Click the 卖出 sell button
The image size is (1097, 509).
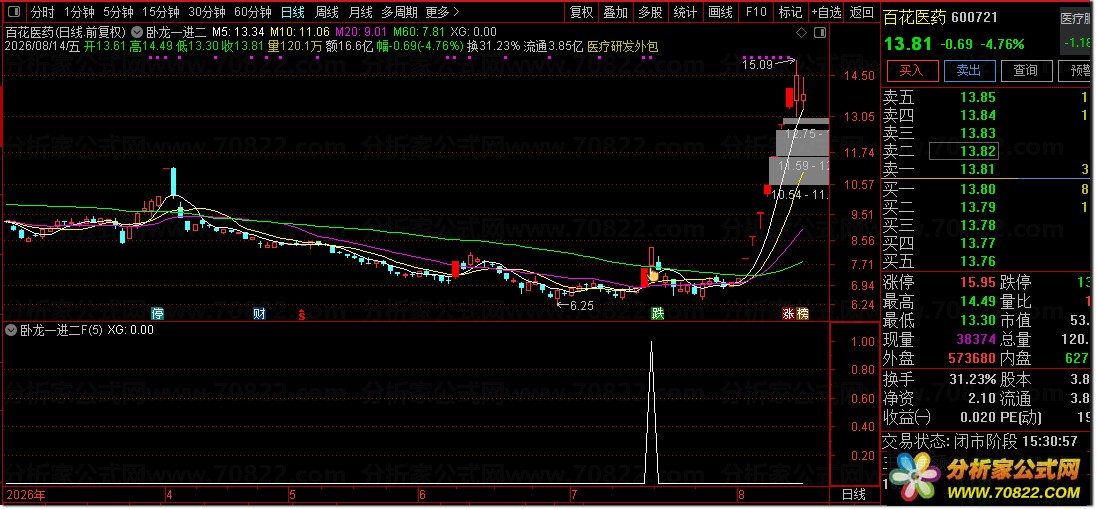click(x=968, y=70)
